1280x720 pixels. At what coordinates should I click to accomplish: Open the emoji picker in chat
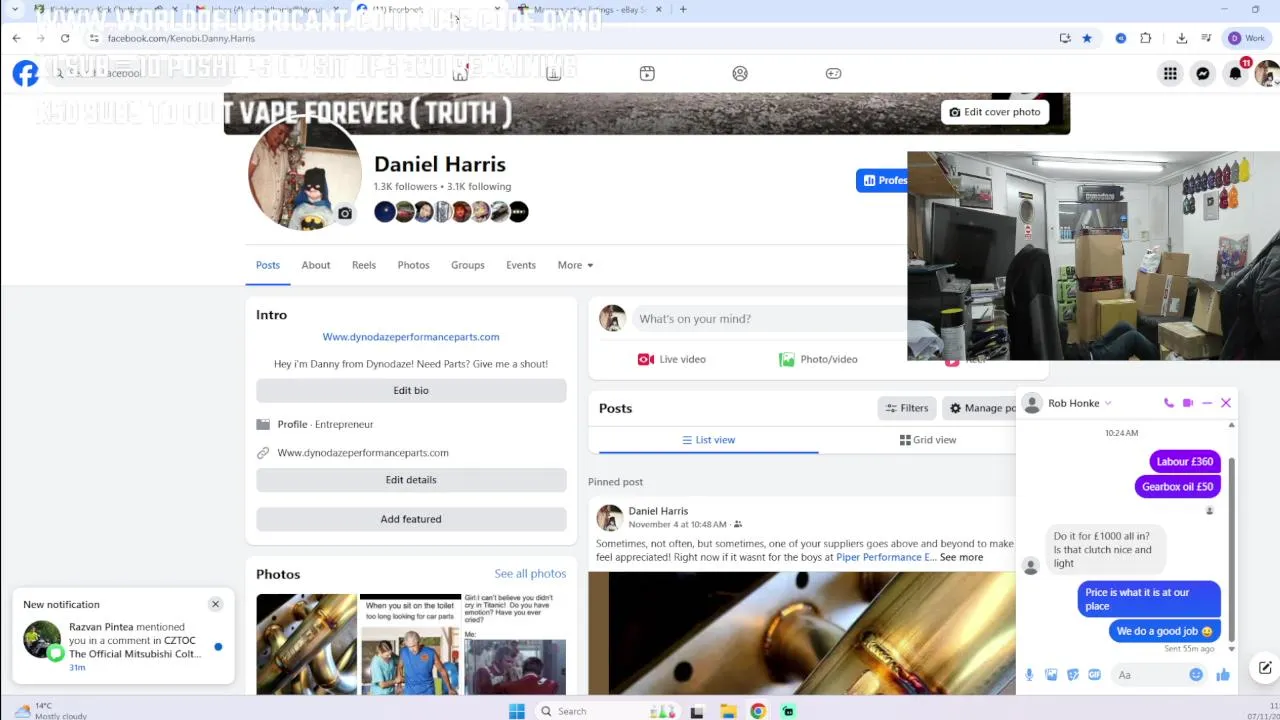click(1196, 675)
